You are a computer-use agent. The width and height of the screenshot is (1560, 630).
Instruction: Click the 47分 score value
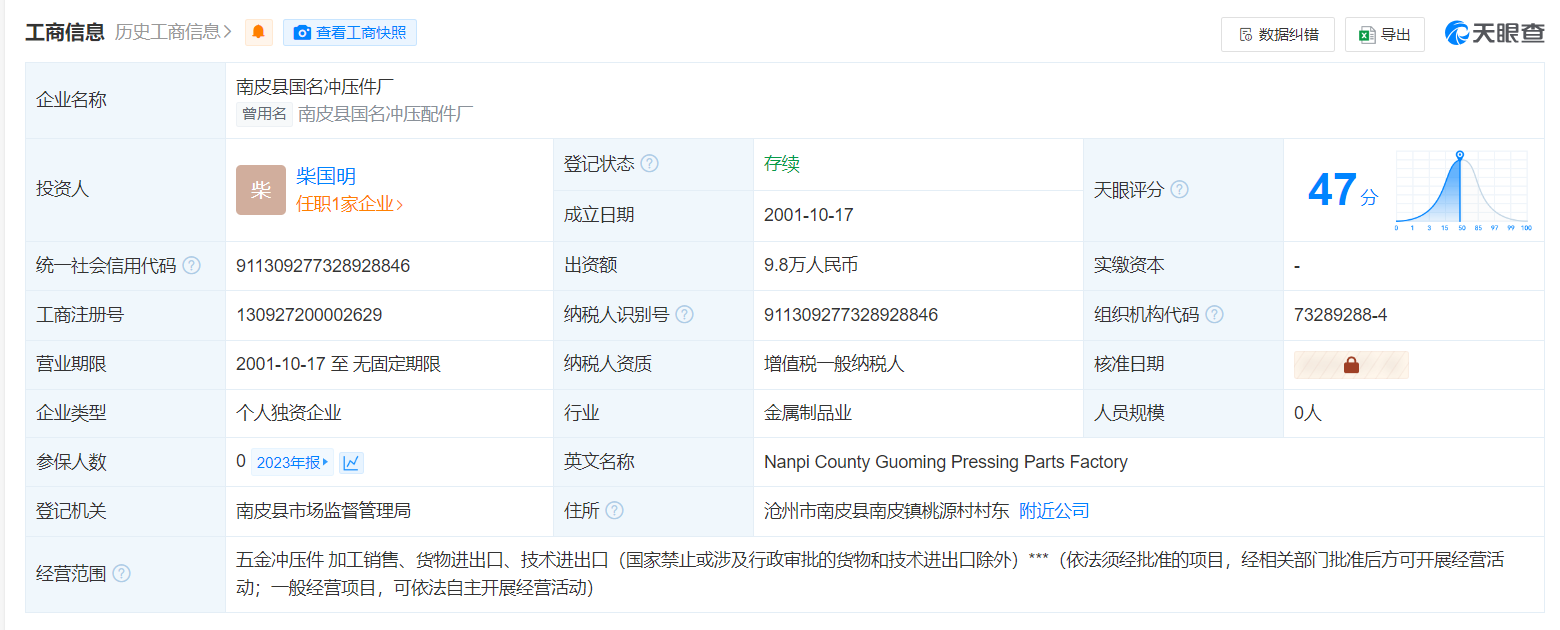[x=1342, y=190]
